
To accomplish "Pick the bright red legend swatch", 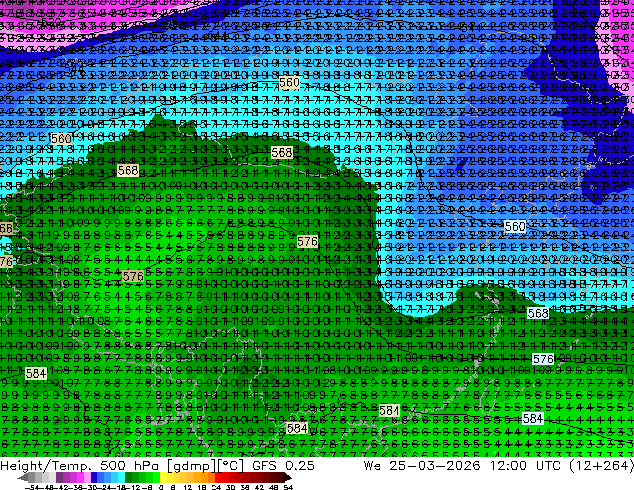I will coord(218,477).
